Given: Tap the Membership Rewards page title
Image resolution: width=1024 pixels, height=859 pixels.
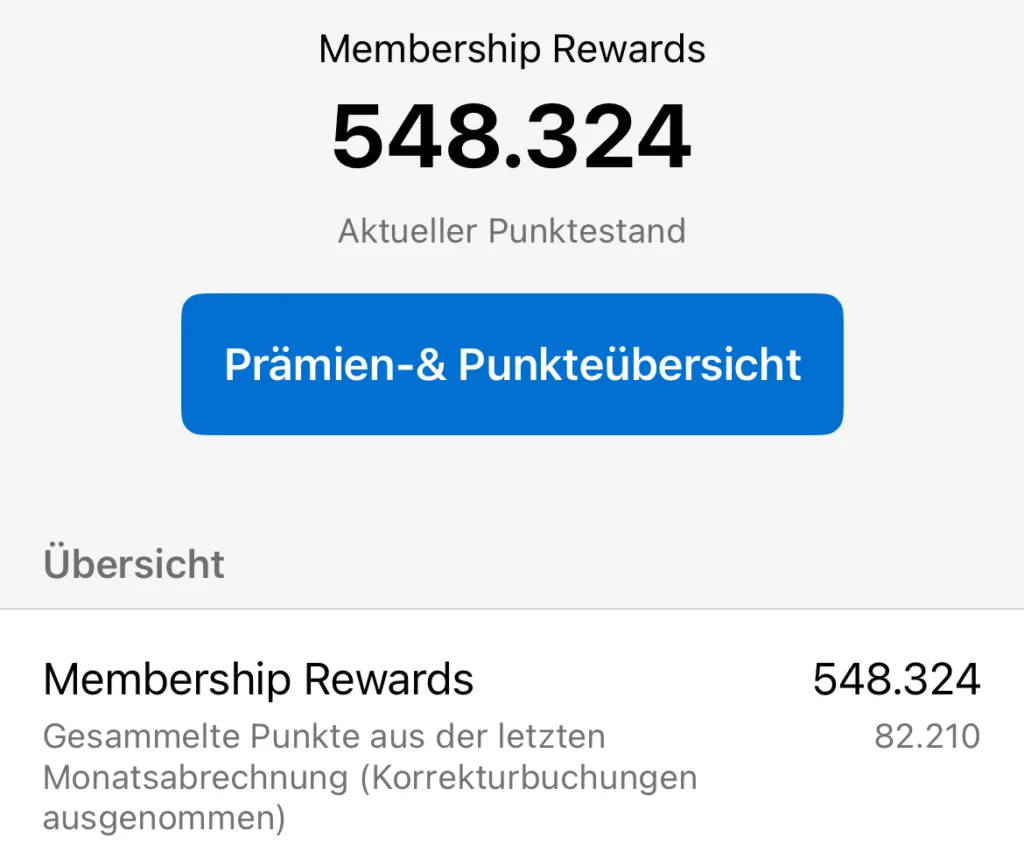Looking at the screenshot, I should coord(512,49).
